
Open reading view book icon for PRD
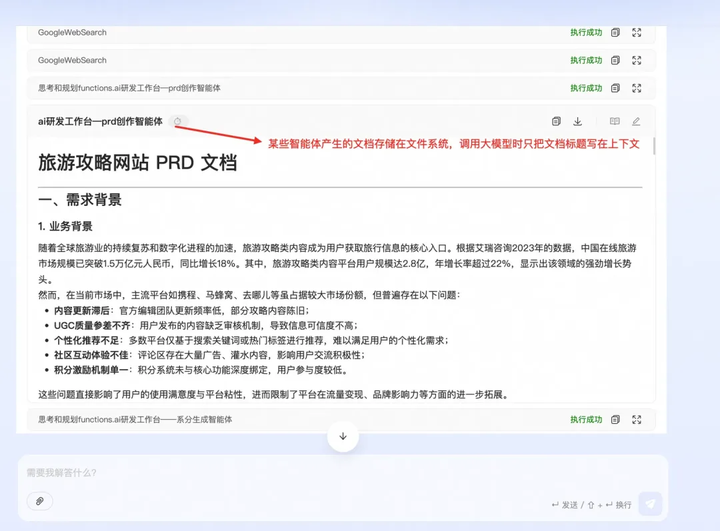point(614,121)
